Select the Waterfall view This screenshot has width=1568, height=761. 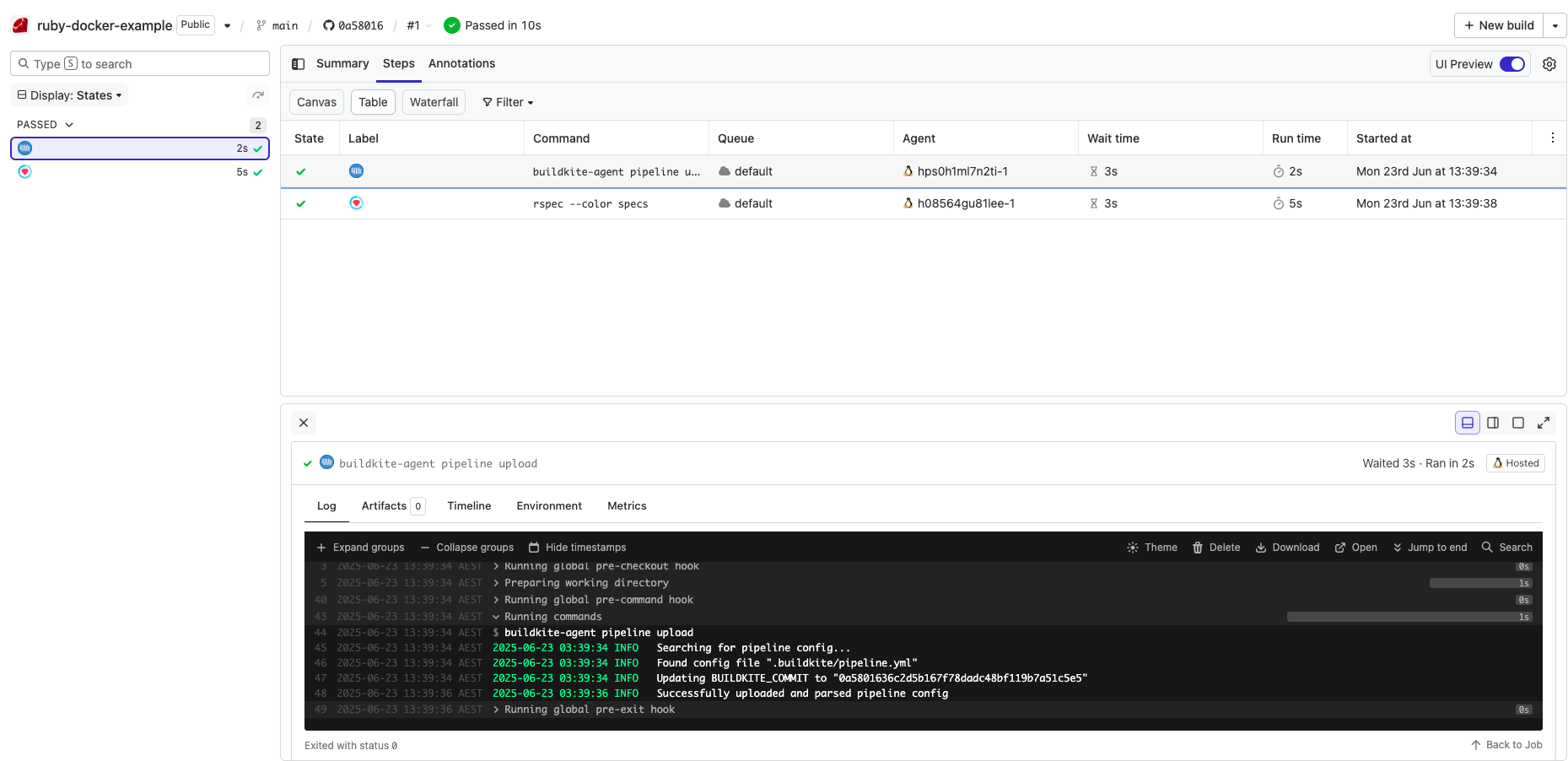[x=434, y=102]
